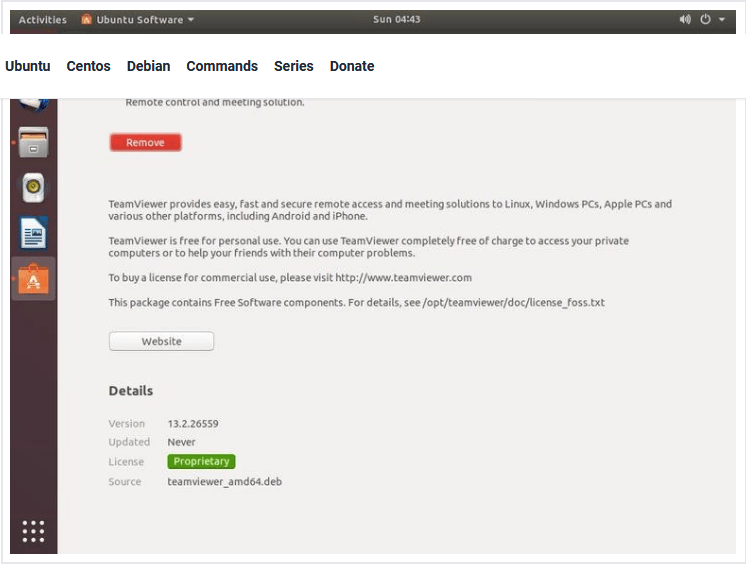Open the Files cabinet dock icon
The height and width of the screenshot is (564, 746).
[x=33, y=142]
